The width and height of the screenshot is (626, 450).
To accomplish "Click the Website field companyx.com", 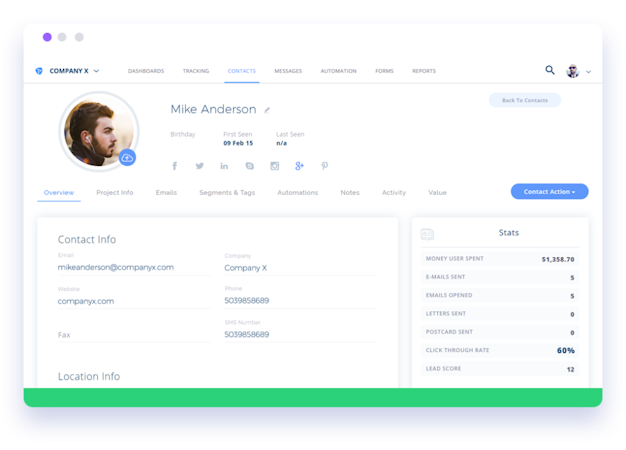I will pos(134,301).
